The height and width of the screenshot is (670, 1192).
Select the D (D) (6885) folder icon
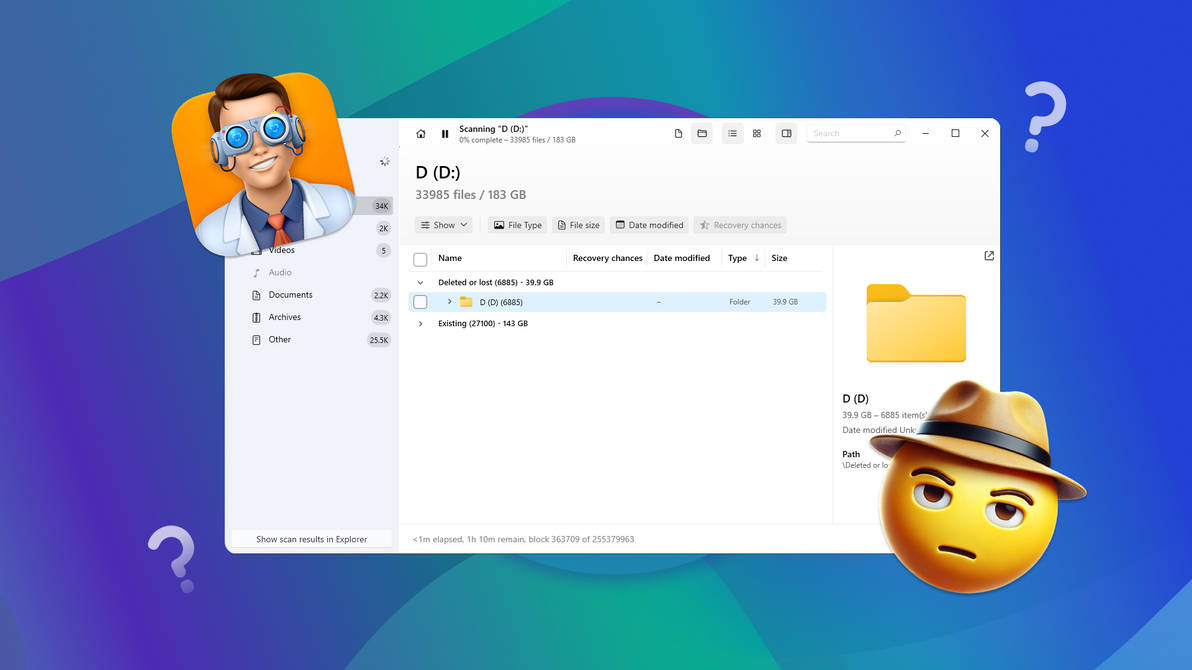466,302
